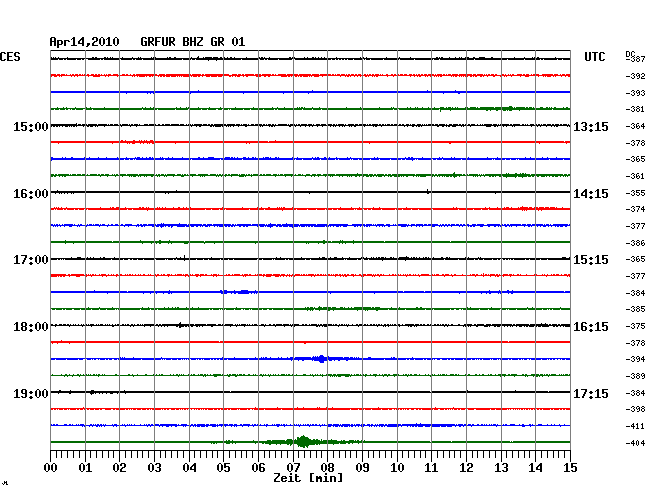Click minute label 07 on the time axis
This screenshot has height=494, width=650.
coord(293,468)
